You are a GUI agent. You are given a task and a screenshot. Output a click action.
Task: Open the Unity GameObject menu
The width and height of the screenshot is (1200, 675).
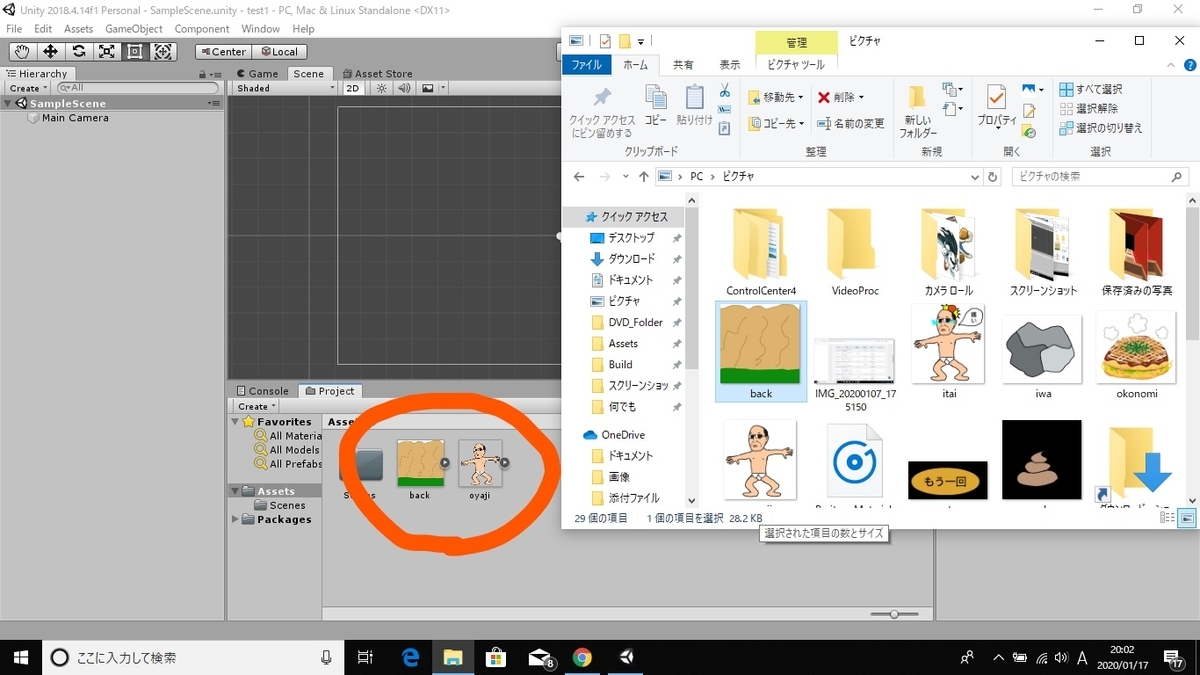[134, 29]
